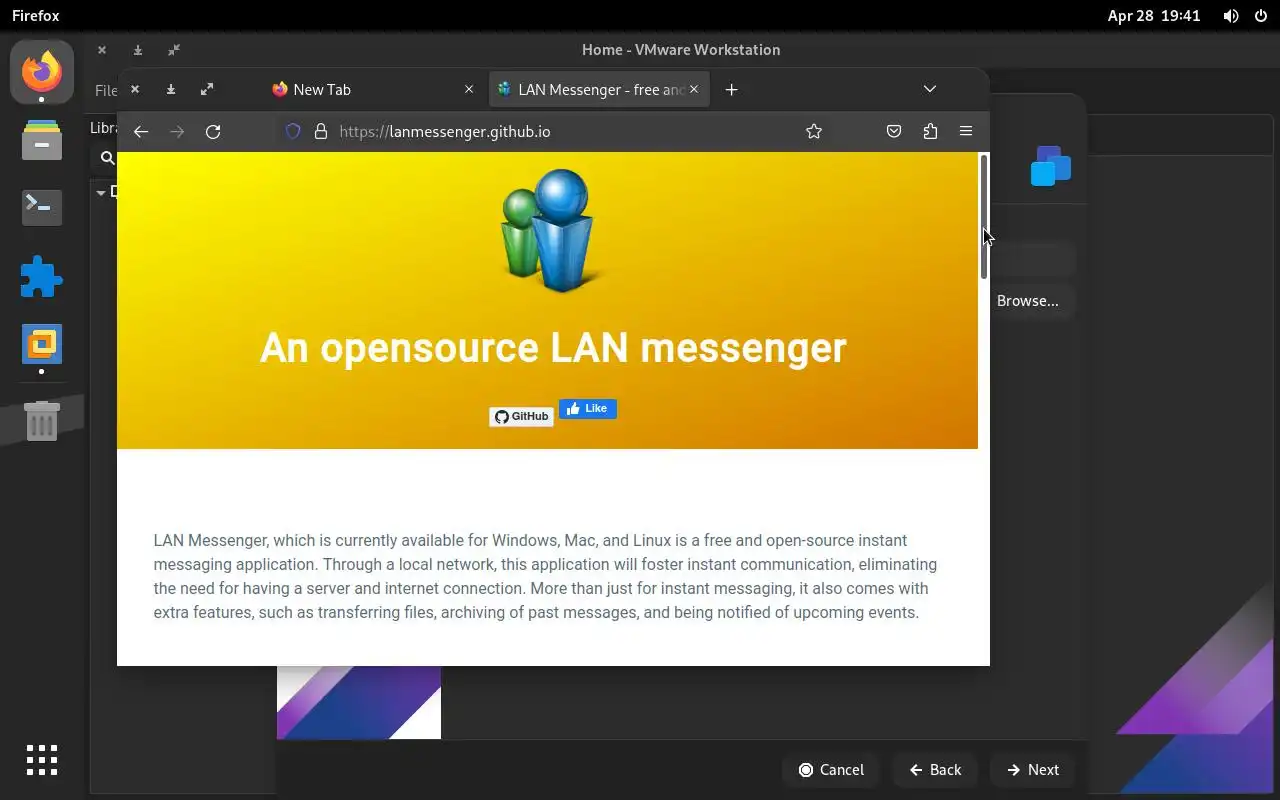
Task: Click the power icon in top bar
Action: (x=1261, y=15)
